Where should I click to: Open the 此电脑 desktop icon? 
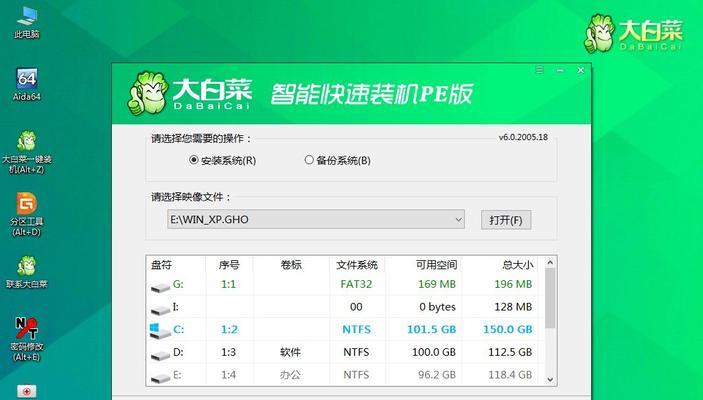click(x=26, y=22)
